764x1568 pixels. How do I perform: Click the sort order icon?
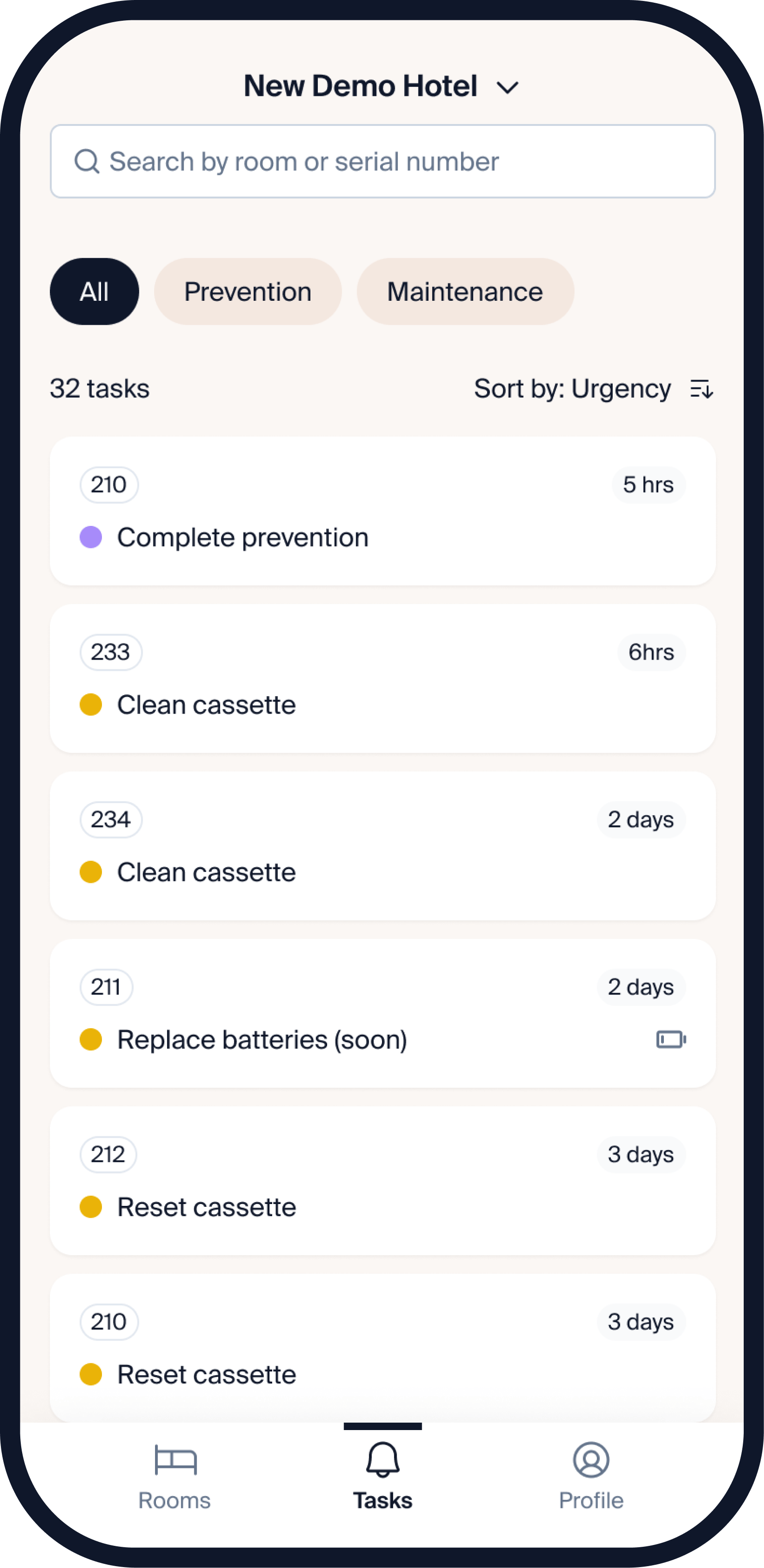click(701, 388)
